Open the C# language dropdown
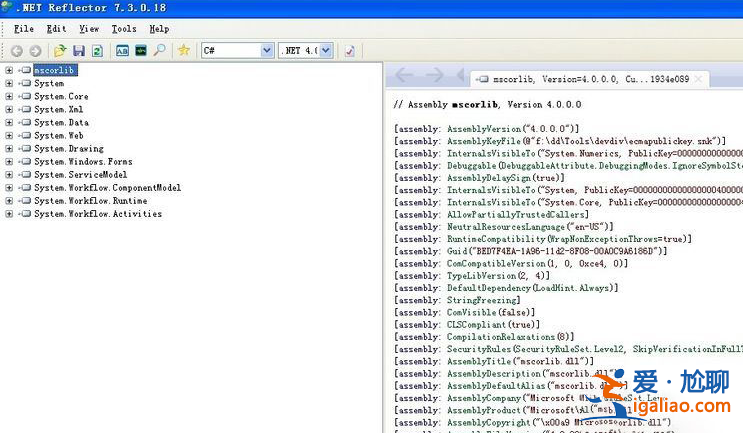 pos(266,50)
